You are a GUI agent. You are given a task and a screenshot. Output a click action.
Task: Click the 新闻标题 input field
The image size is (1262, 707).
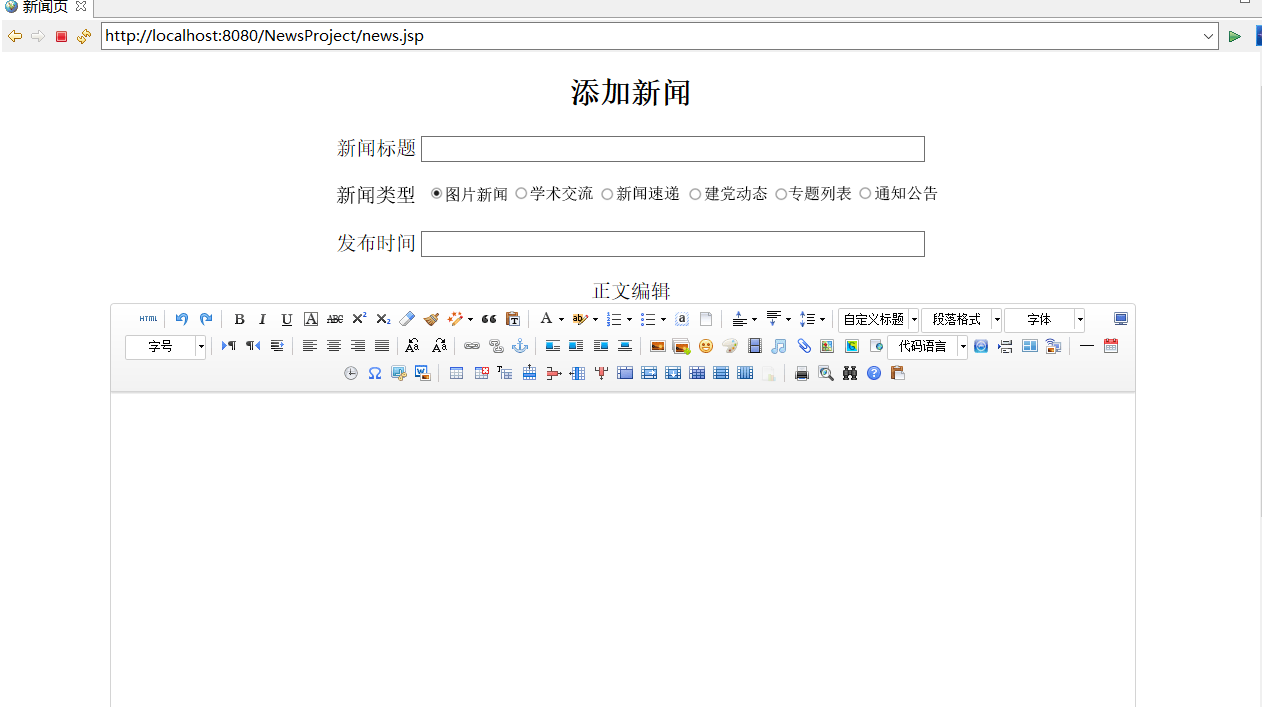(x=673, y=149)
